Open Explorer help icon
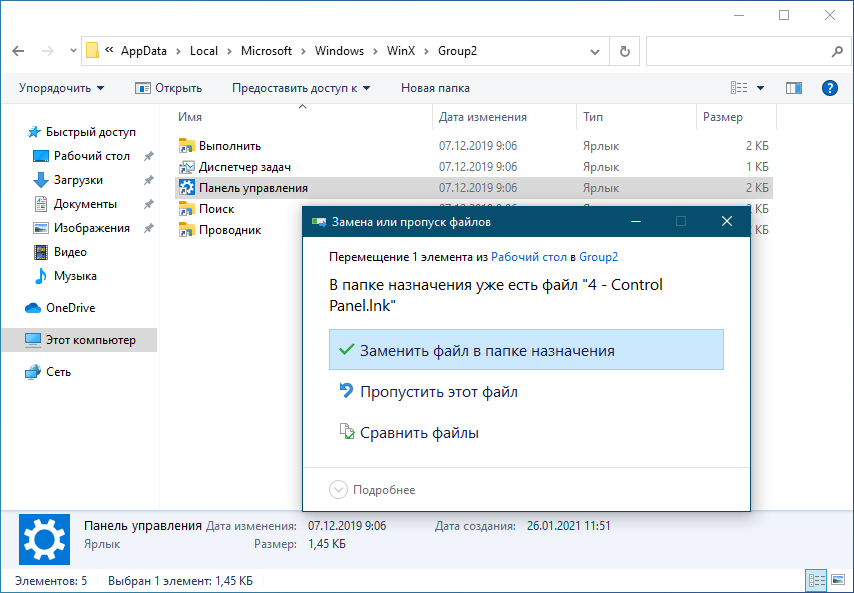Viewport: 854px width, 593px height. point(829,88)
